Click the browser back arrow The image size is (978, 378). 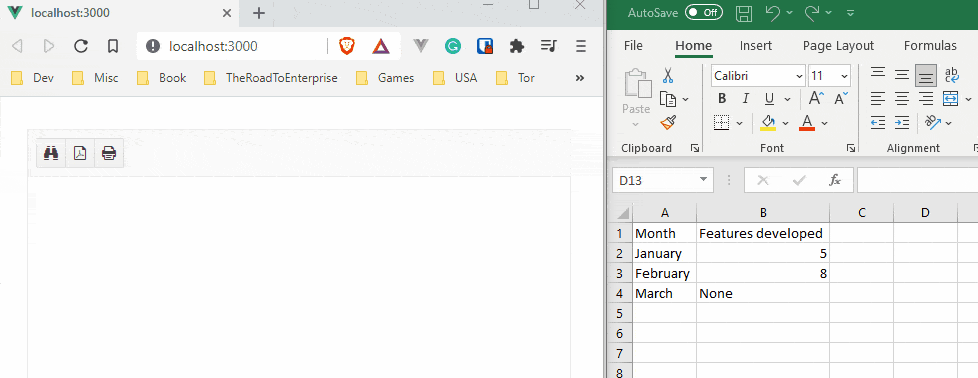[17, 46]
